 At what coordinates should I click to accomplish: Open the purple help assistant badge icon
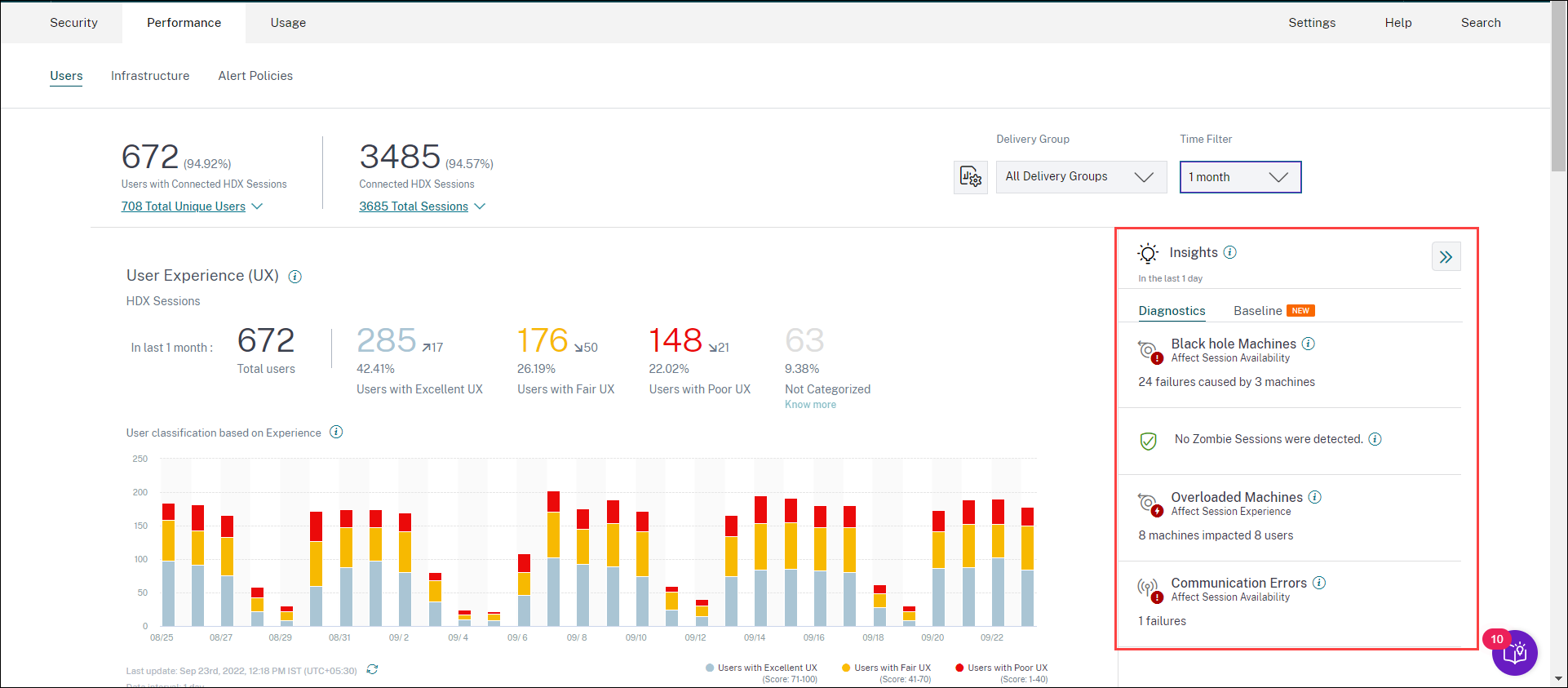point(1514,653)
